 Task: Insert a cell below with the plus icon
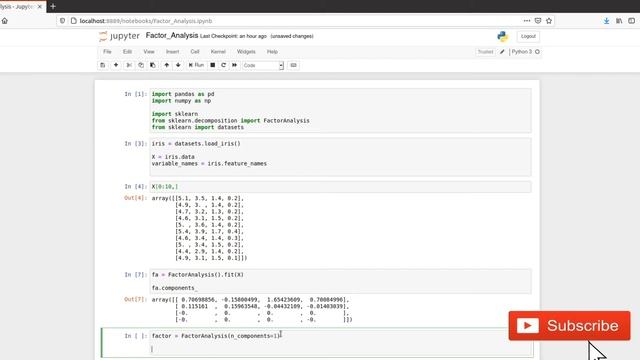tap(116, 65)
